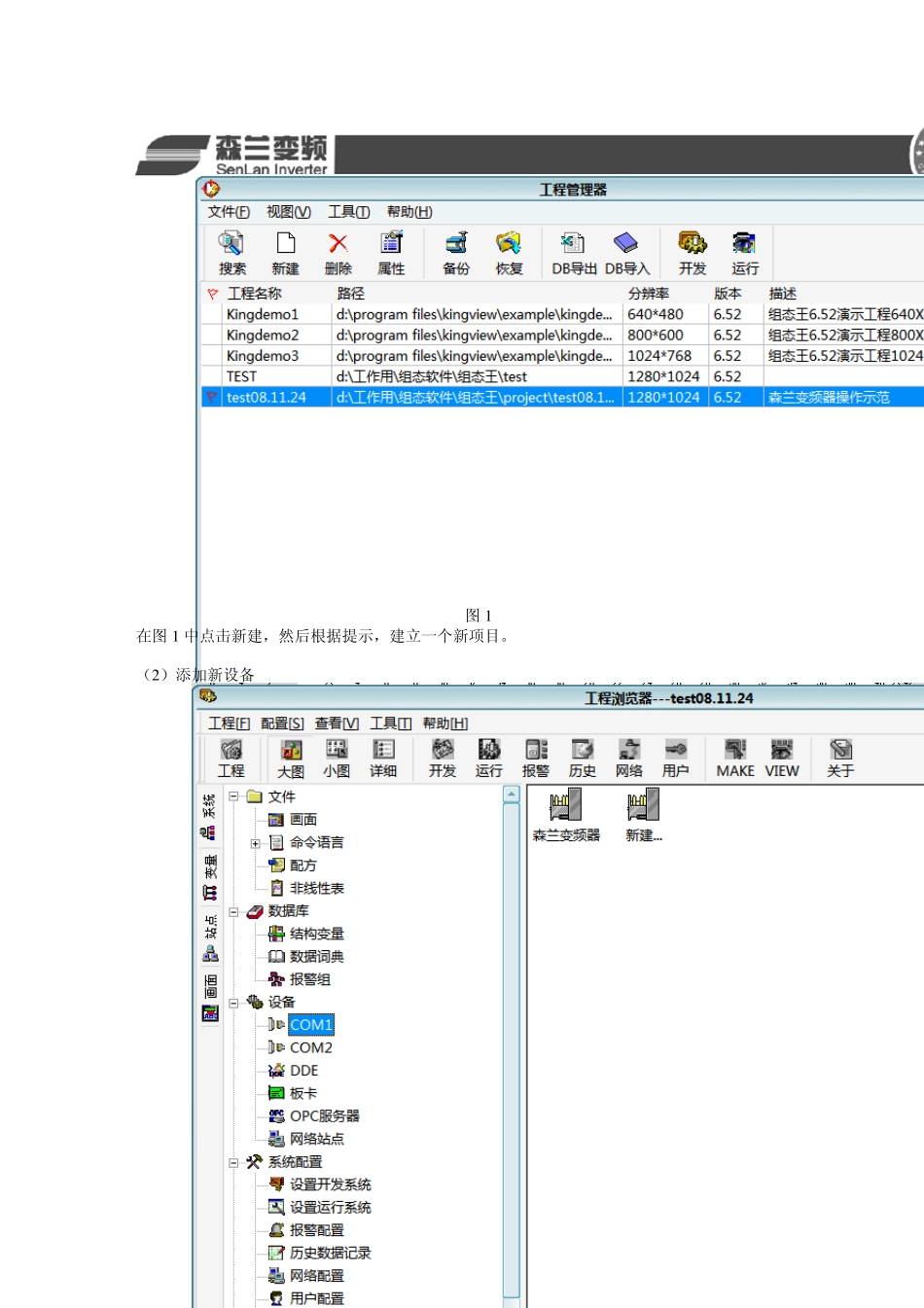Screen dimensions: 924x1308
Task: Click the 关于 about icon
Action: 840,759
